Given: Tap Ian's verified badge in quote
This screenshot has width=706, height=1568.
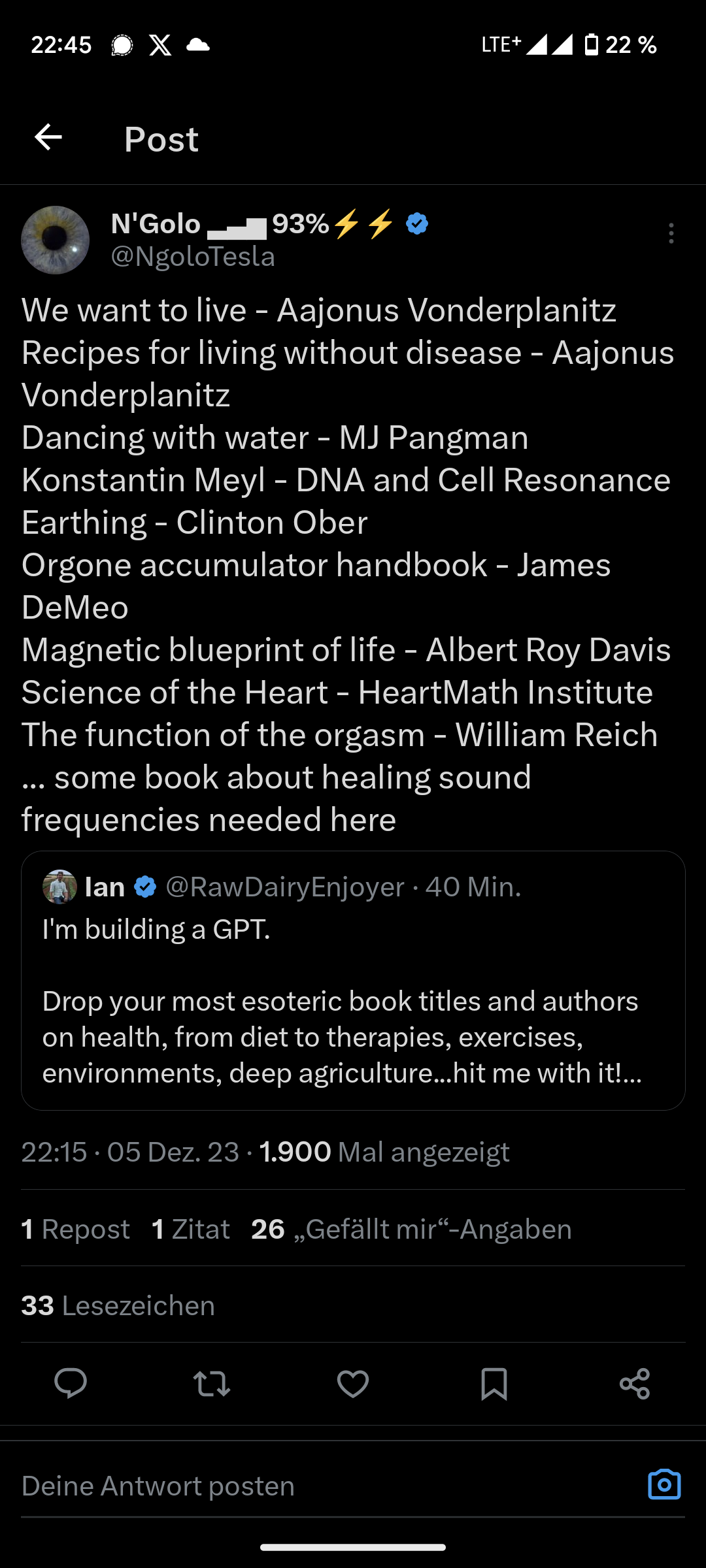Looking at the screenshot, I should (x=145, y=887).
